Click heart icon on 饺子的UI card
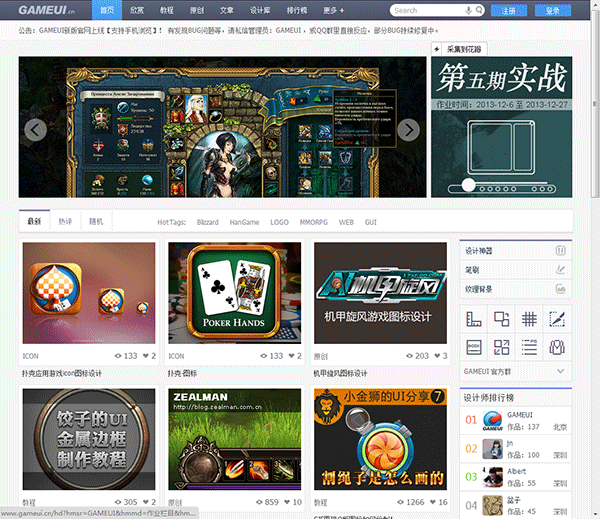Screen dimensions: 600x519 146,502
